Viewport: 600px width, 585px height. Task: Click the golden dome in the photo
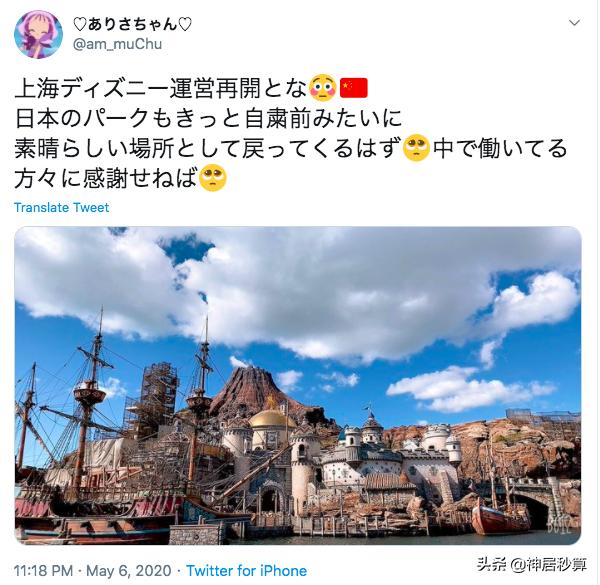[x=272, y=418]
